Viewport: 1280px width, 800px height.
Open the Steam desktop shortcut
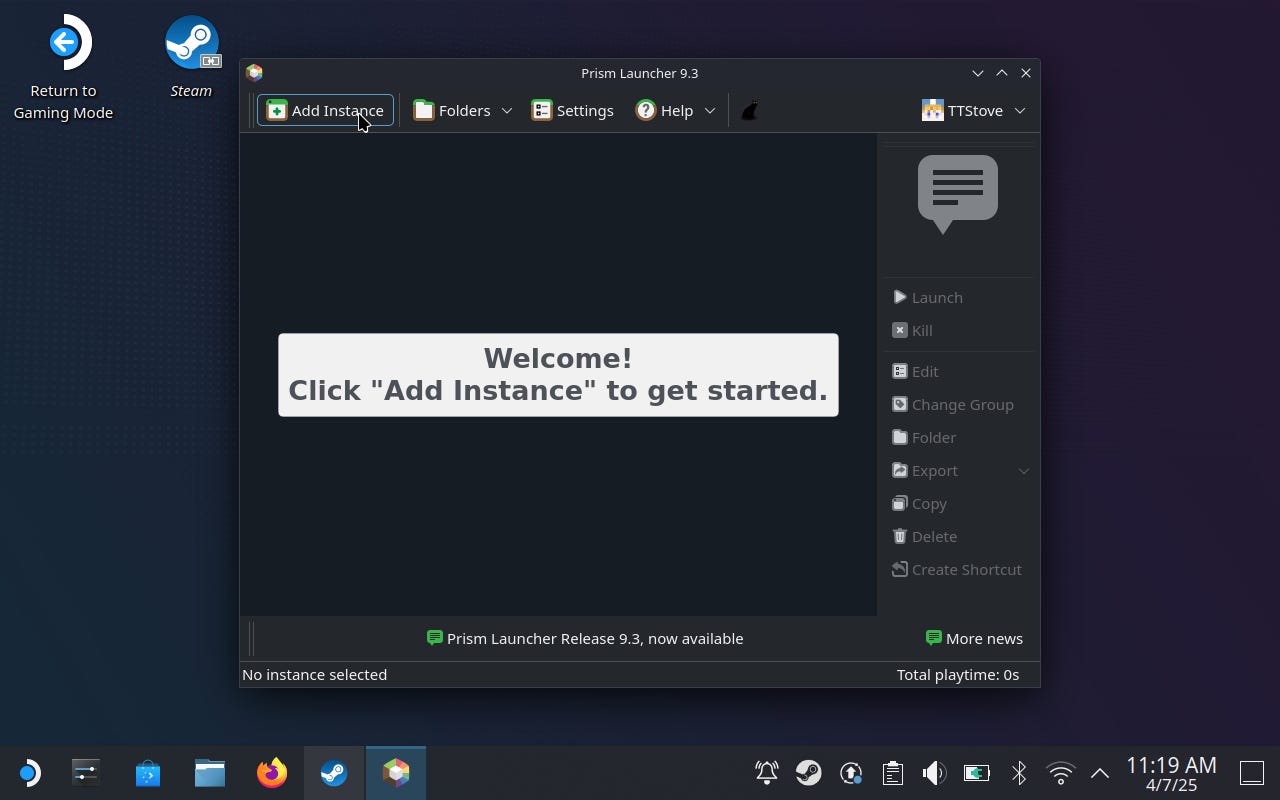click(x=191, y=57)
